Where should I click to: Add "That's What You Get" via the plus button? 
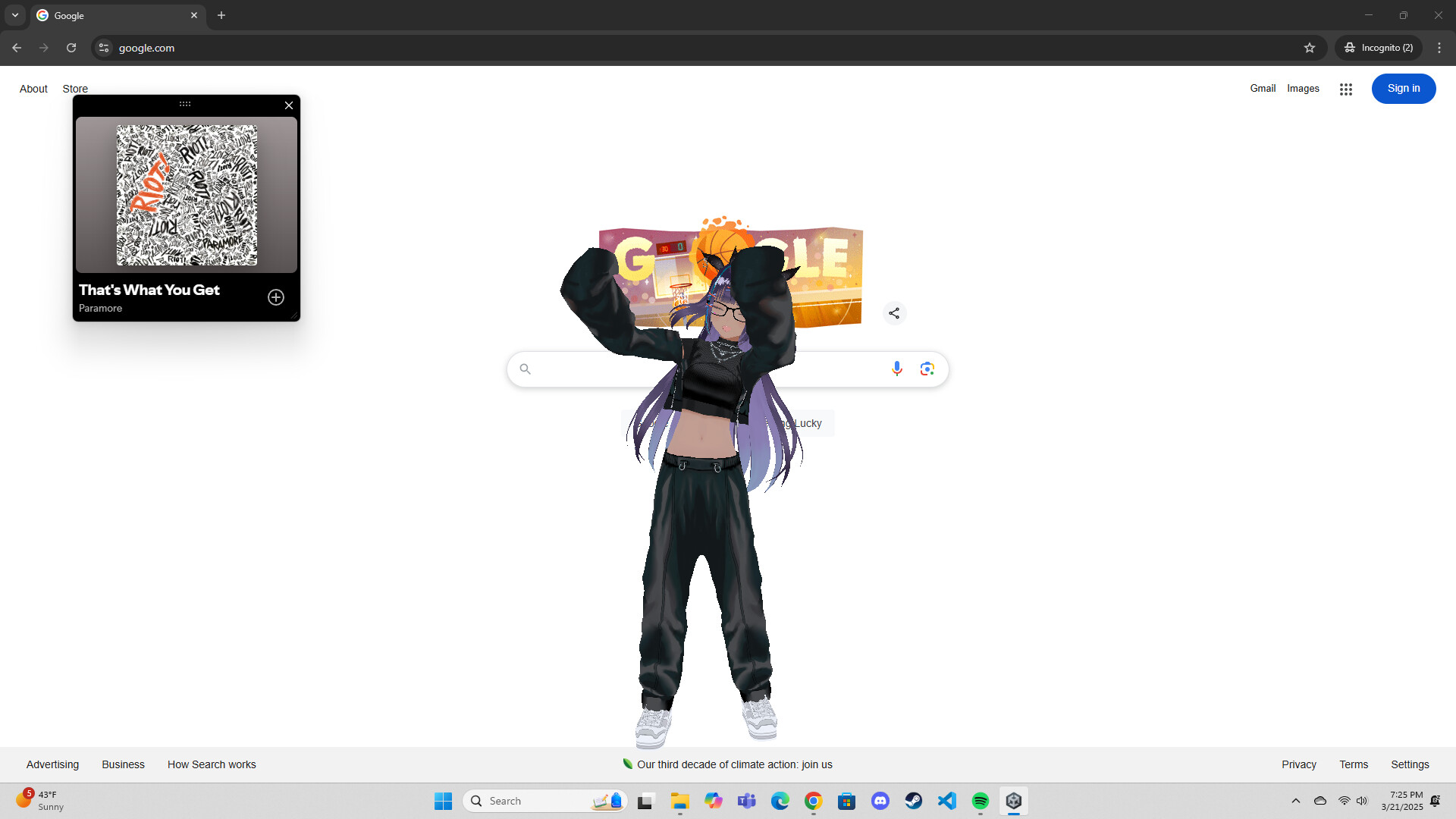point(275,297)
